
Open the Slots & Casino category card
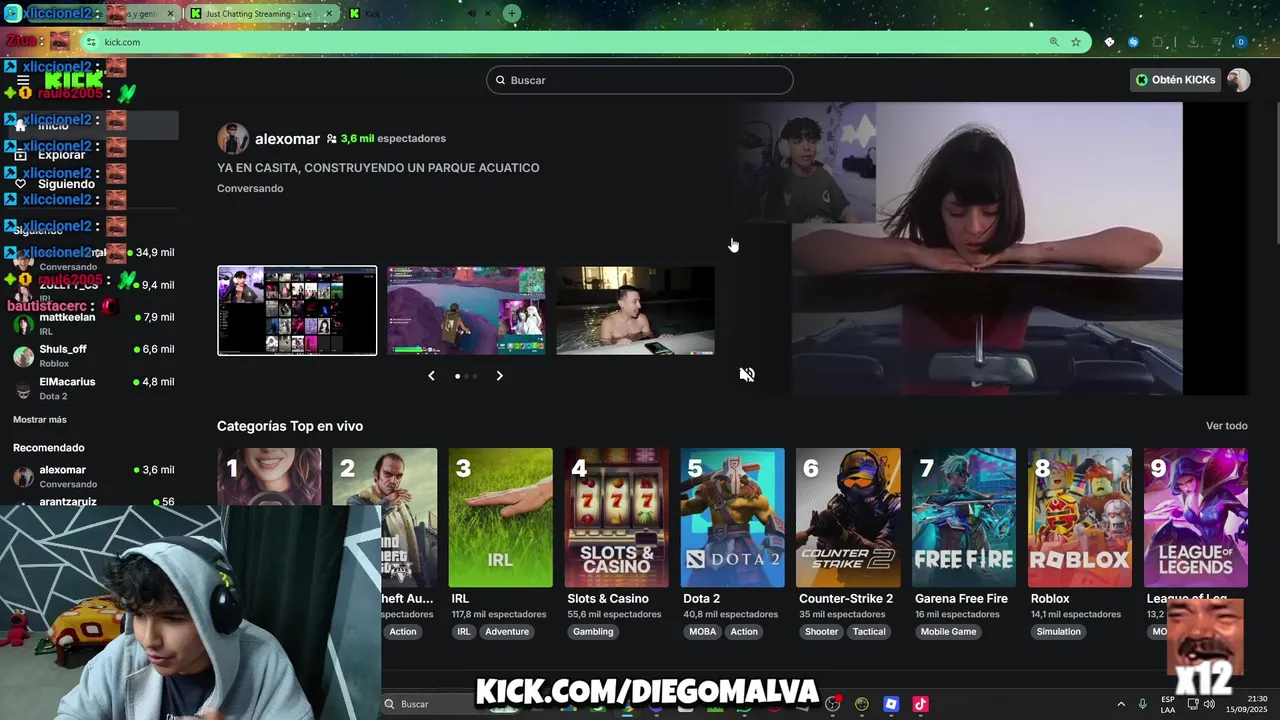[x=616, y=517]
